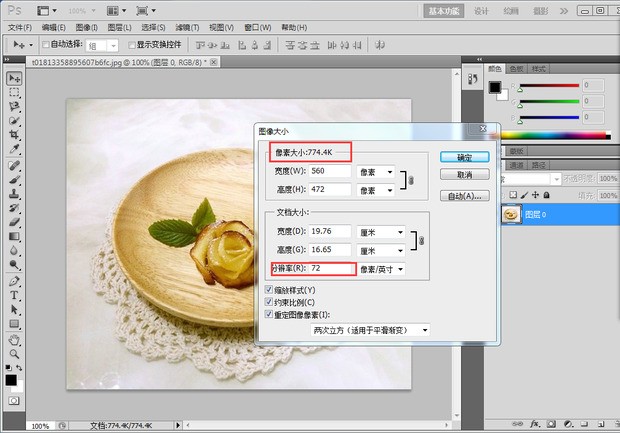Select the Move tool in toolbox
Image resolution: width=620 pixels, height=433 pixels.
coord(14,78)
